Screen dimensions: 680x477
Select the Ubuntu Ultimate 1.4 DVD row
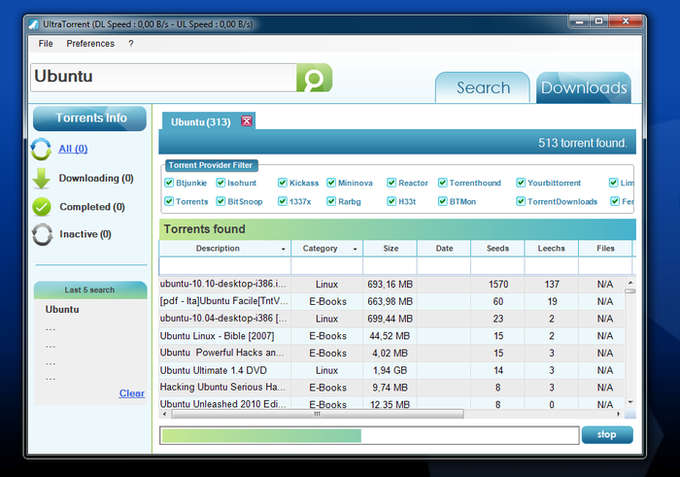point(392,370)
